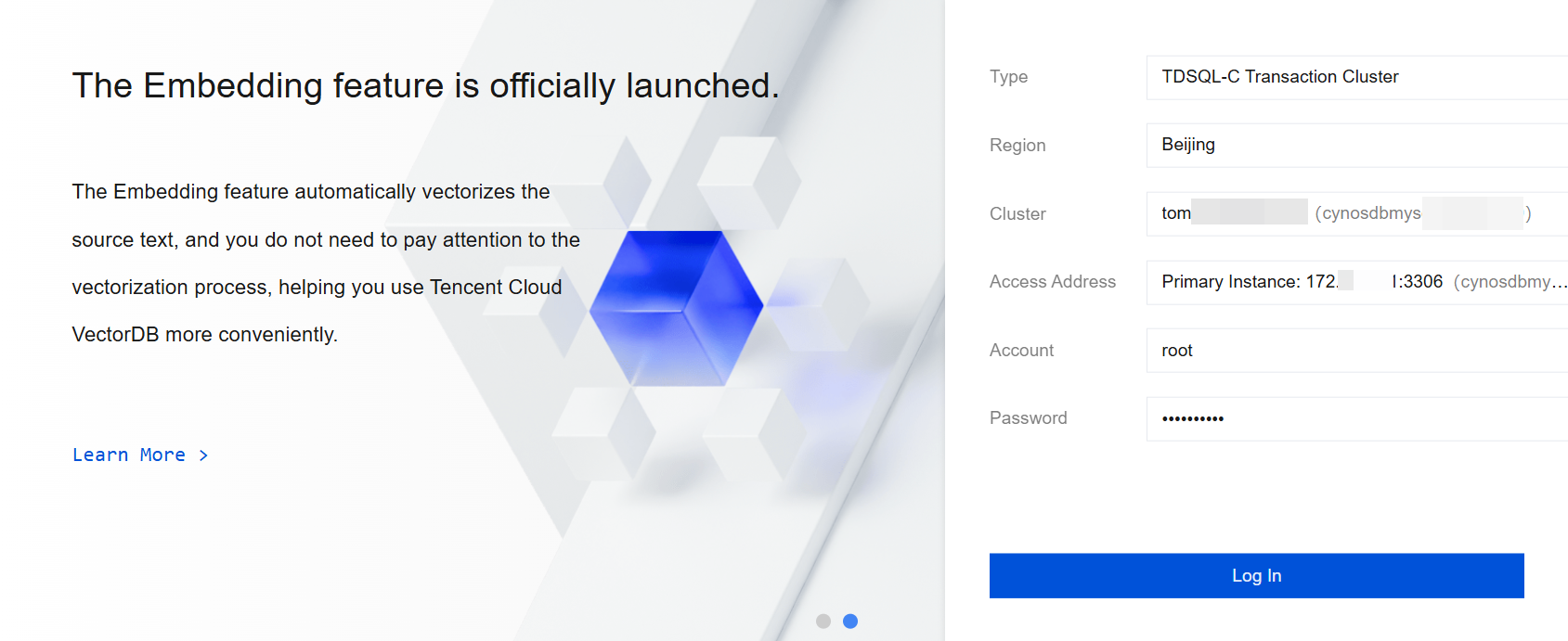Click the Password field label
Screen dimensions: 1568x641
1028,418
